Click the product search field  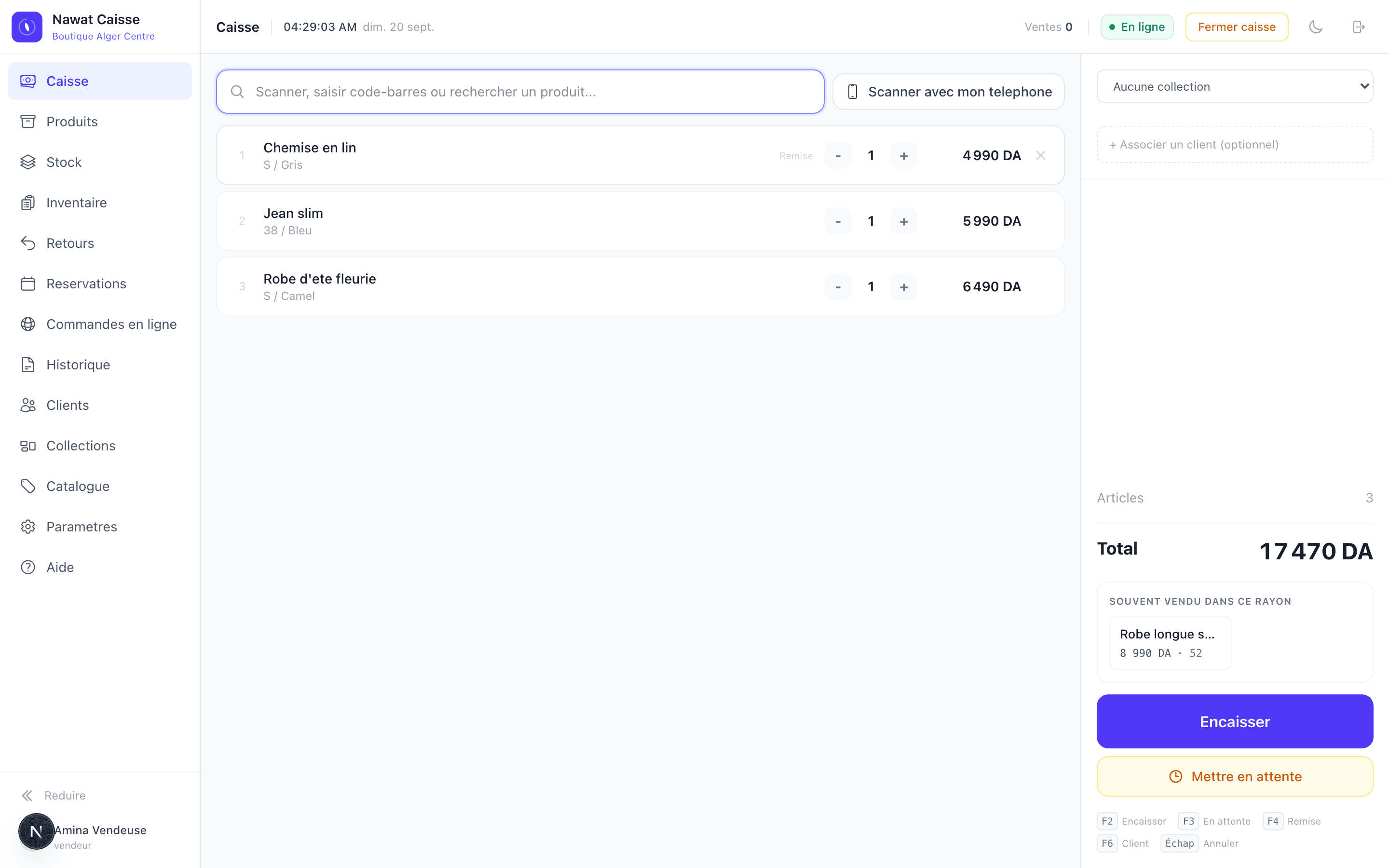click(x=520, y=92)
